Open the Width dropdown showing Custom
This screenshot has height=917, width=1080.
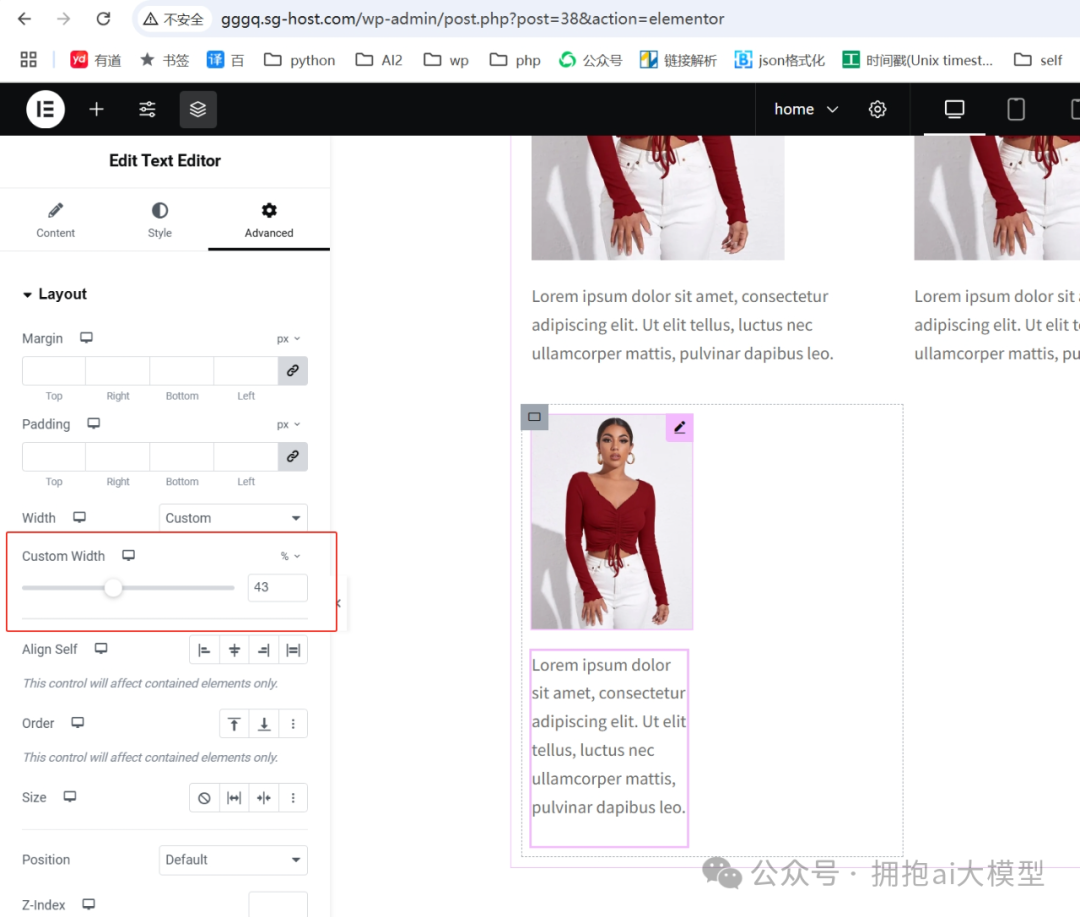tap(233, 518)
